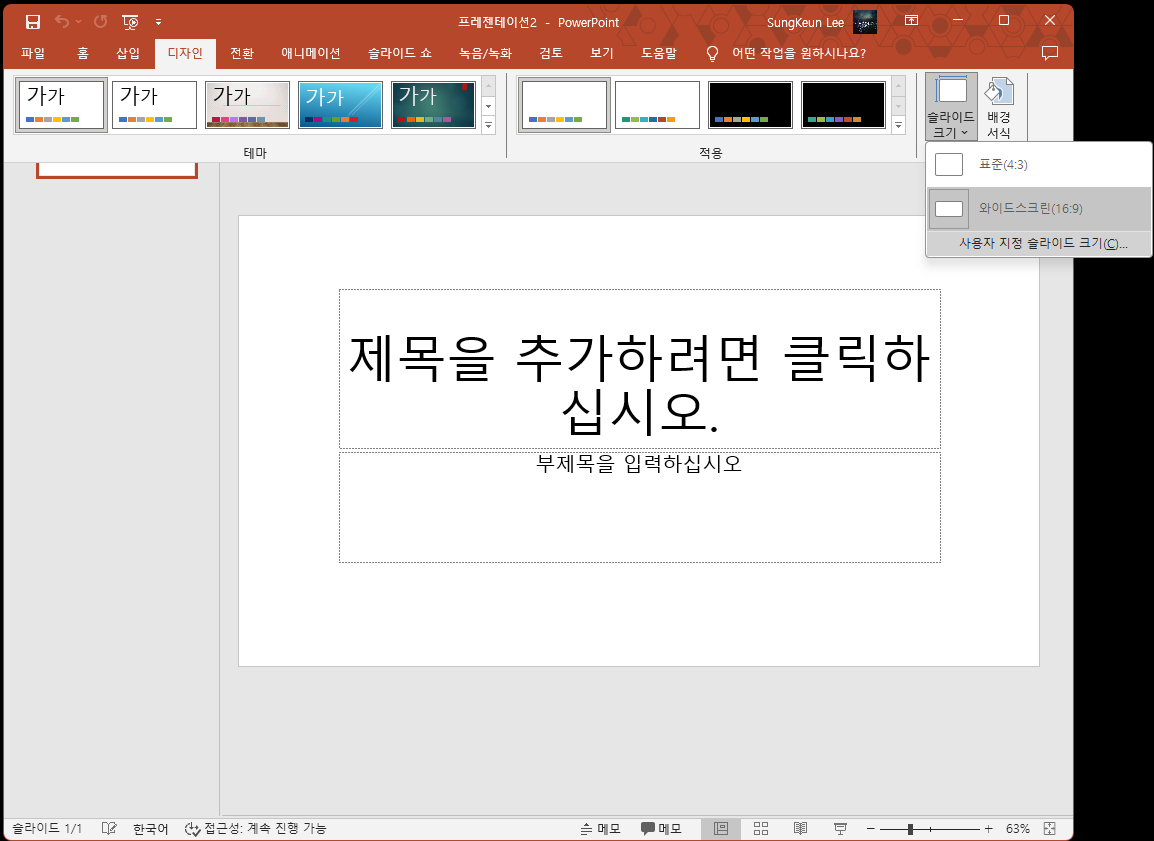This screenshot has width=1154, height=841.
Task: Switch to the 전환 tab
Action: click(x=241, y=53)
